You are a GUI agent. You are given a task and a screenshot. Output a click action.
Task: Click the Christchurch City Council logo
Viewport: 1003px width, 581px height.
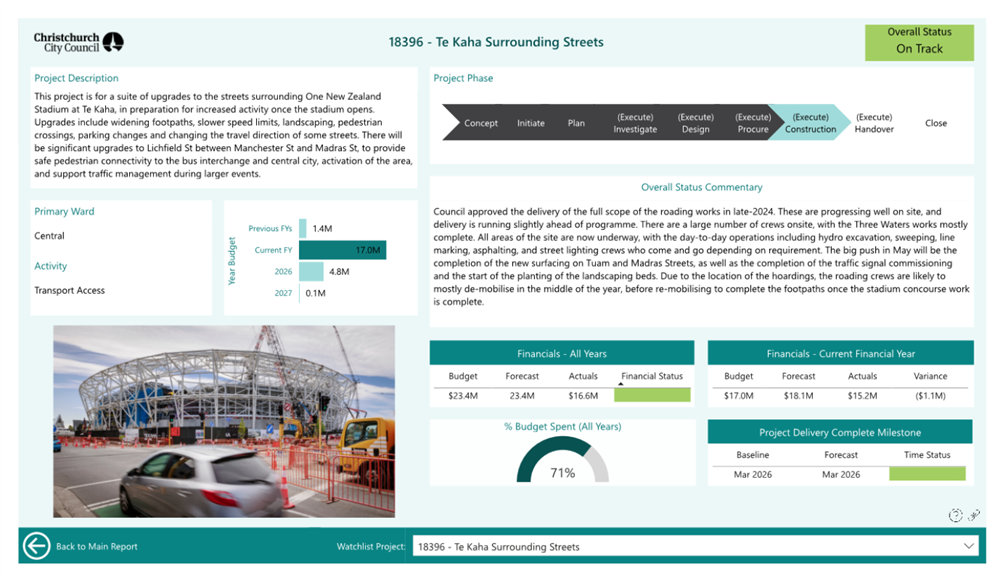79,42
